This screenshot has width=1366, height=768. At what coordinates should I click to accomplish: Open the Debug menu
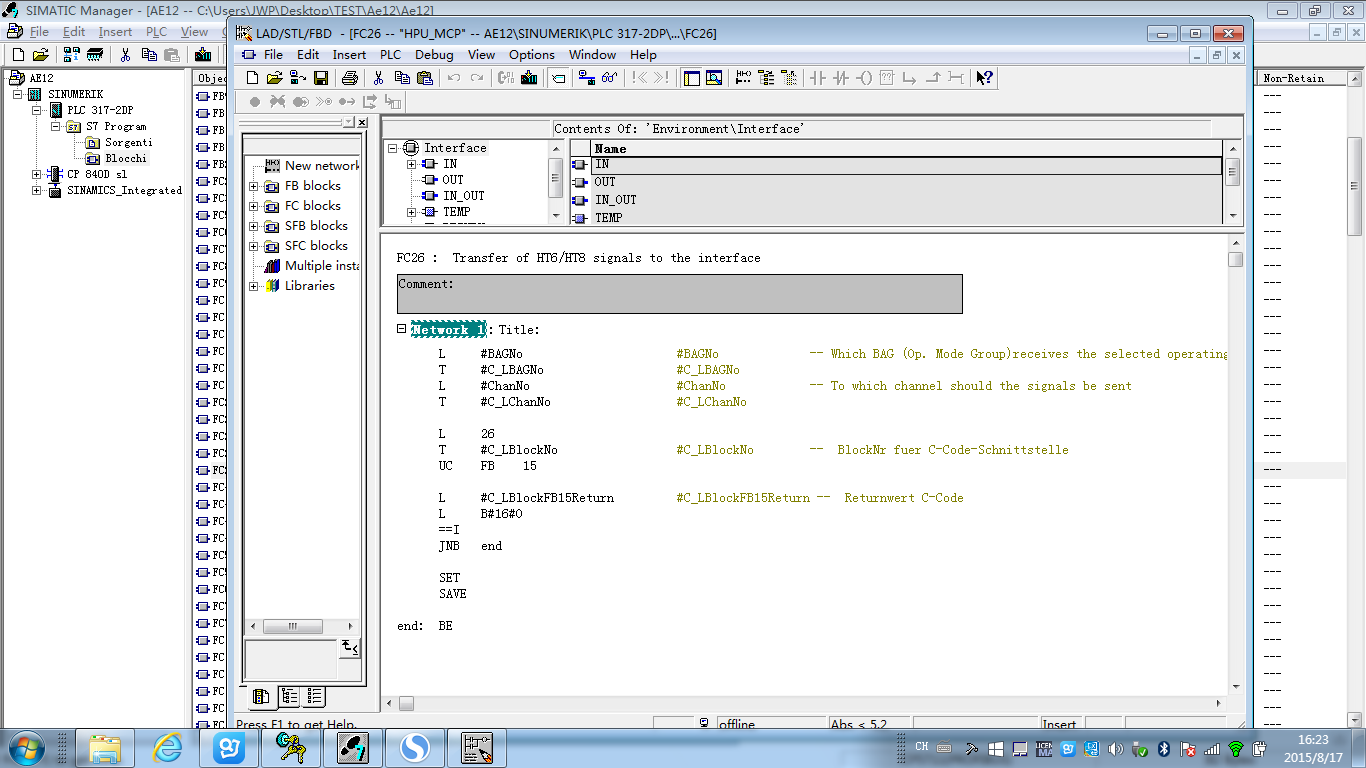tap(434, 55)
